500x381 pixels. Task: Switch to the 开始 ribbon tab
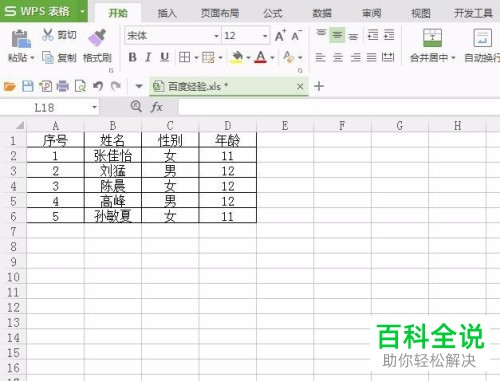tap(118, 13)
